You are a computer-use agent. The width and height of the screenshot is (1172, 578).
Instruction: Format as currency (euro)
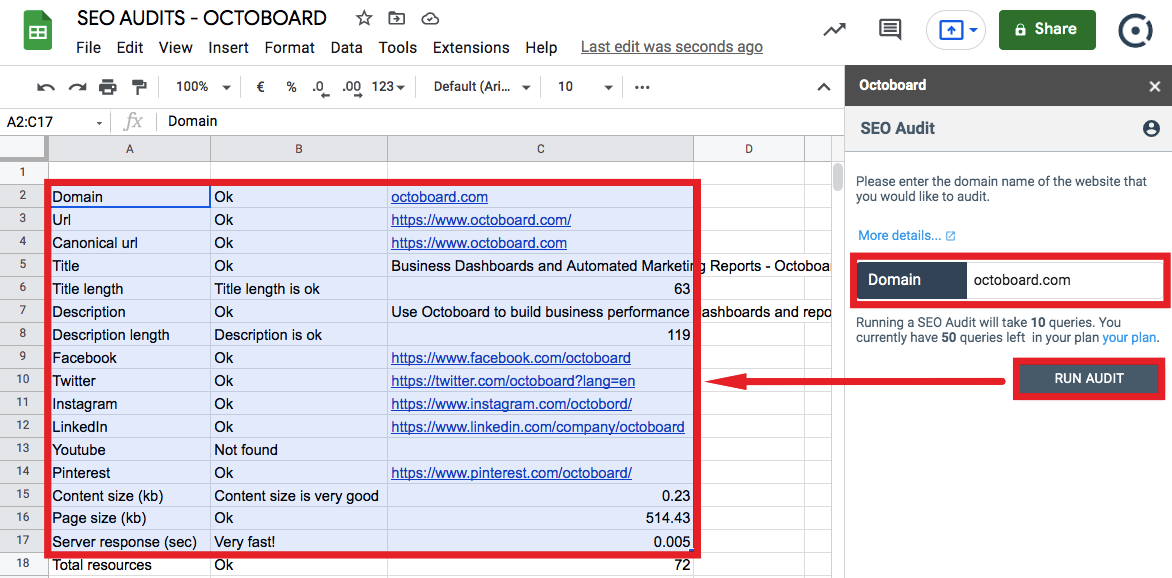[261, 87]
